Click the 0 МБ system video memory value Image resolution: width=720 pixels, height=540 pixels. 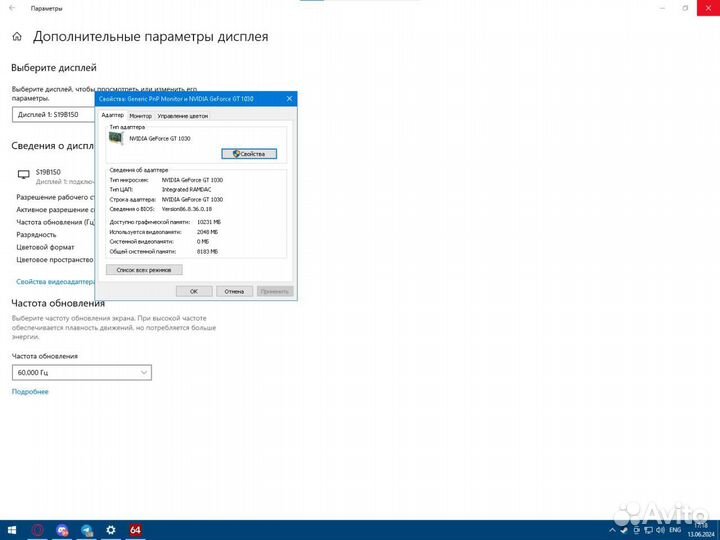pyautogui.click(x=202, y=242)
